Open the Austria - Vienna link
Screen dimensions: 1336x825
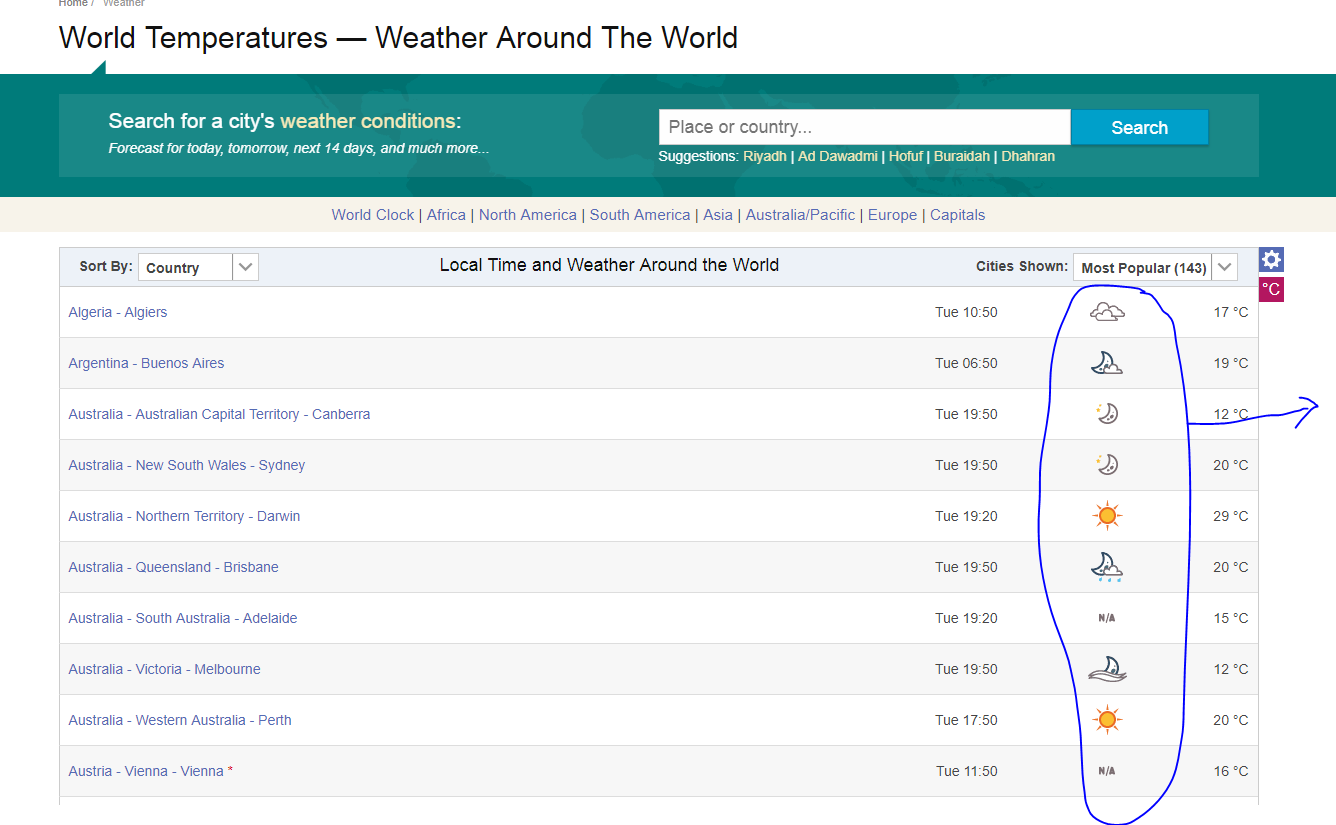(146, 771)
